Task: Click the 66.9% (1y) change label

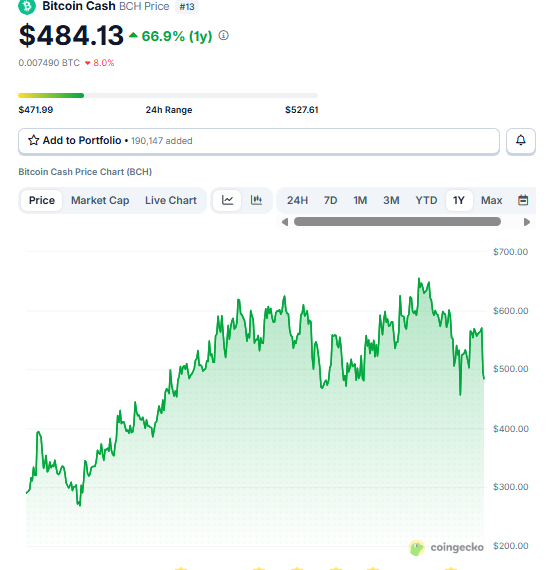Action: [x=177, y=36]
